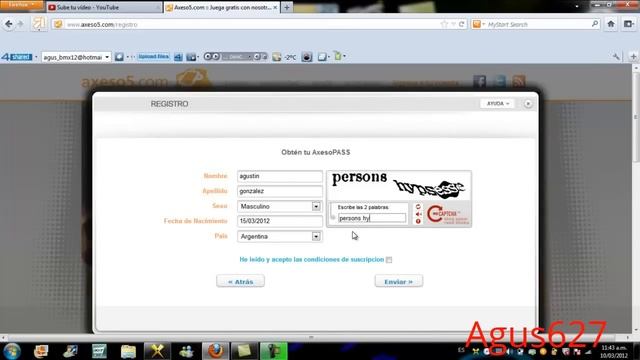Get an audio captcha with the speaker icon

(418, 214)
